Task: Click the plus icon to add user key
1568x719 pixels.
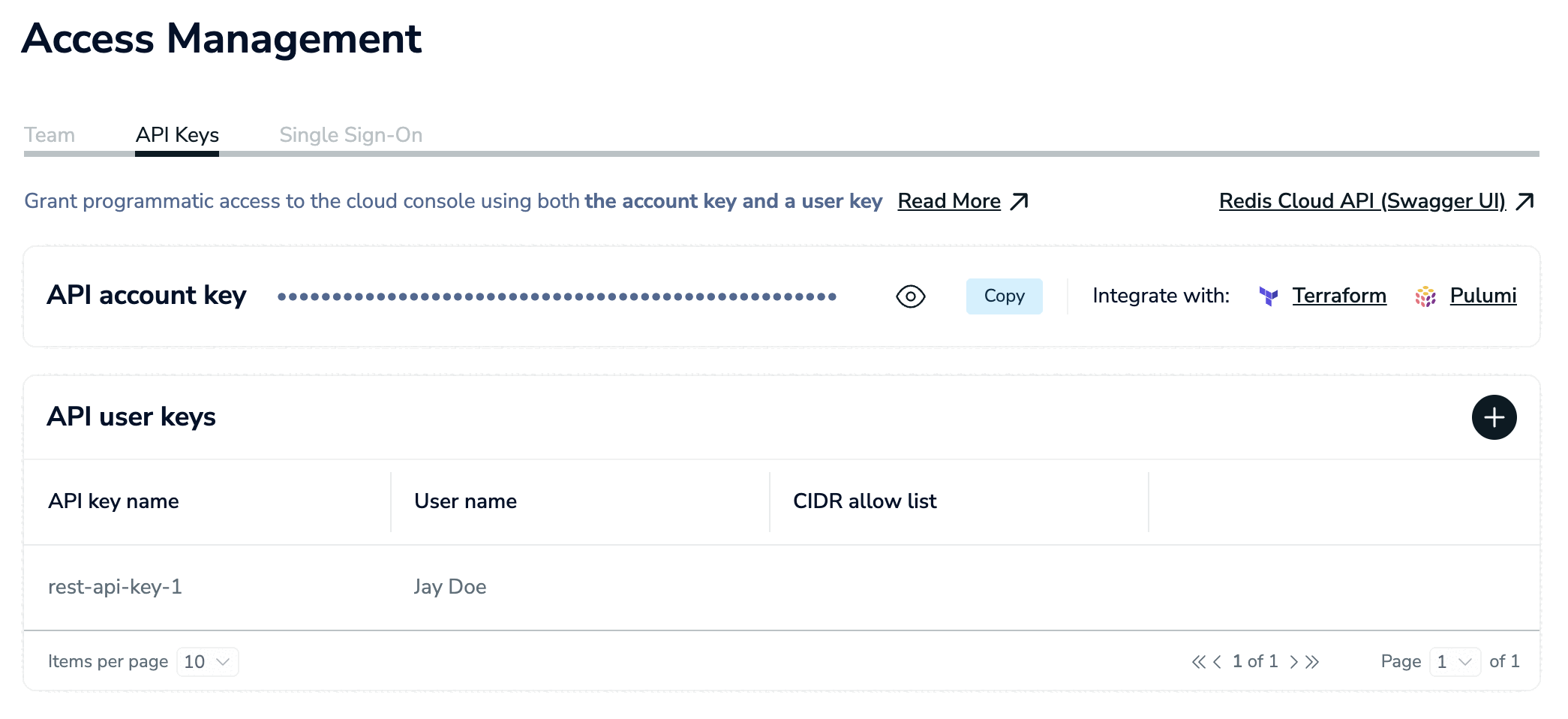Action: tap(1493, 417)
